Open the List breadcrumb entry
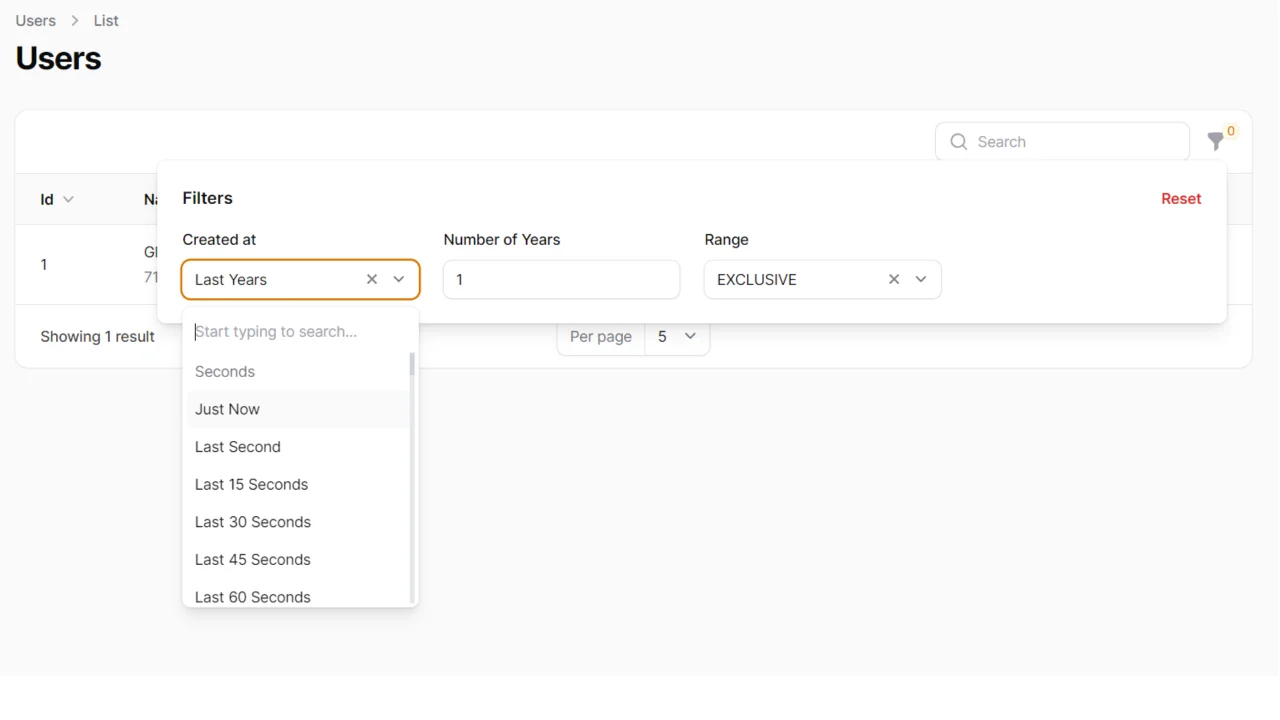This screenshot has width=1280, height=720. 104,20
